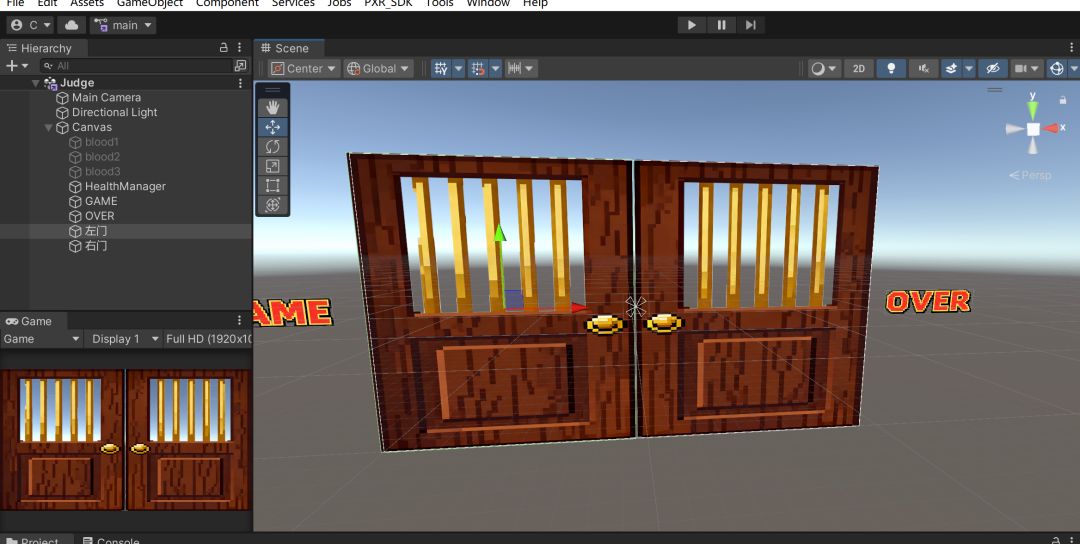
Task: Open Game panel three-dot menu
Action: tap(240, 320)
